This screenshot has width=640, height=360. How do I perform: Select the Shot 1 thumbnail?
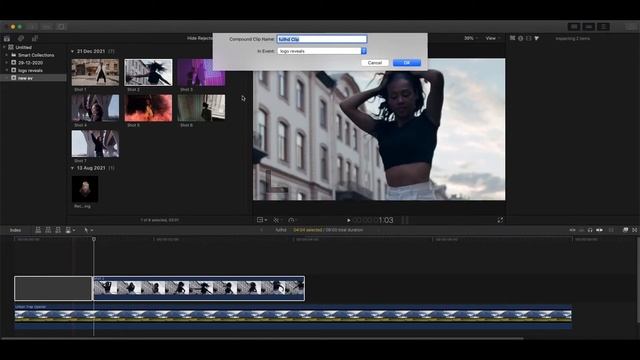point(96,72)
